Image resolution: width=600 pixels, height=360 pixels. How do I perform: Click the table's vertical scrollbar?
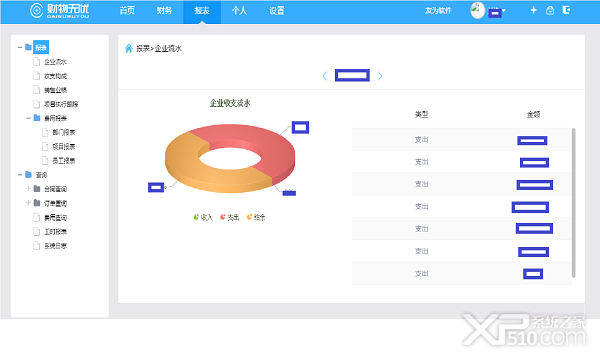(573, 203)
